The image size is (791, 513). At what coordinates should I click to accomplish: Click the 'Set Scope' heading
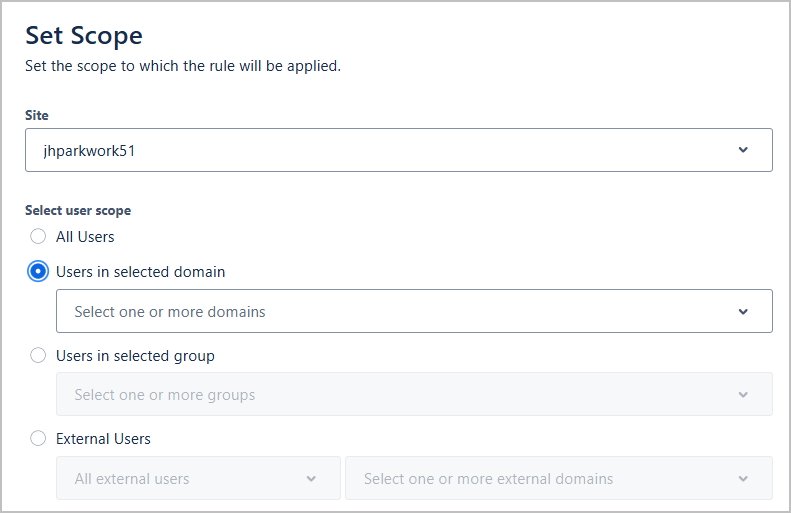pos(84,36)
